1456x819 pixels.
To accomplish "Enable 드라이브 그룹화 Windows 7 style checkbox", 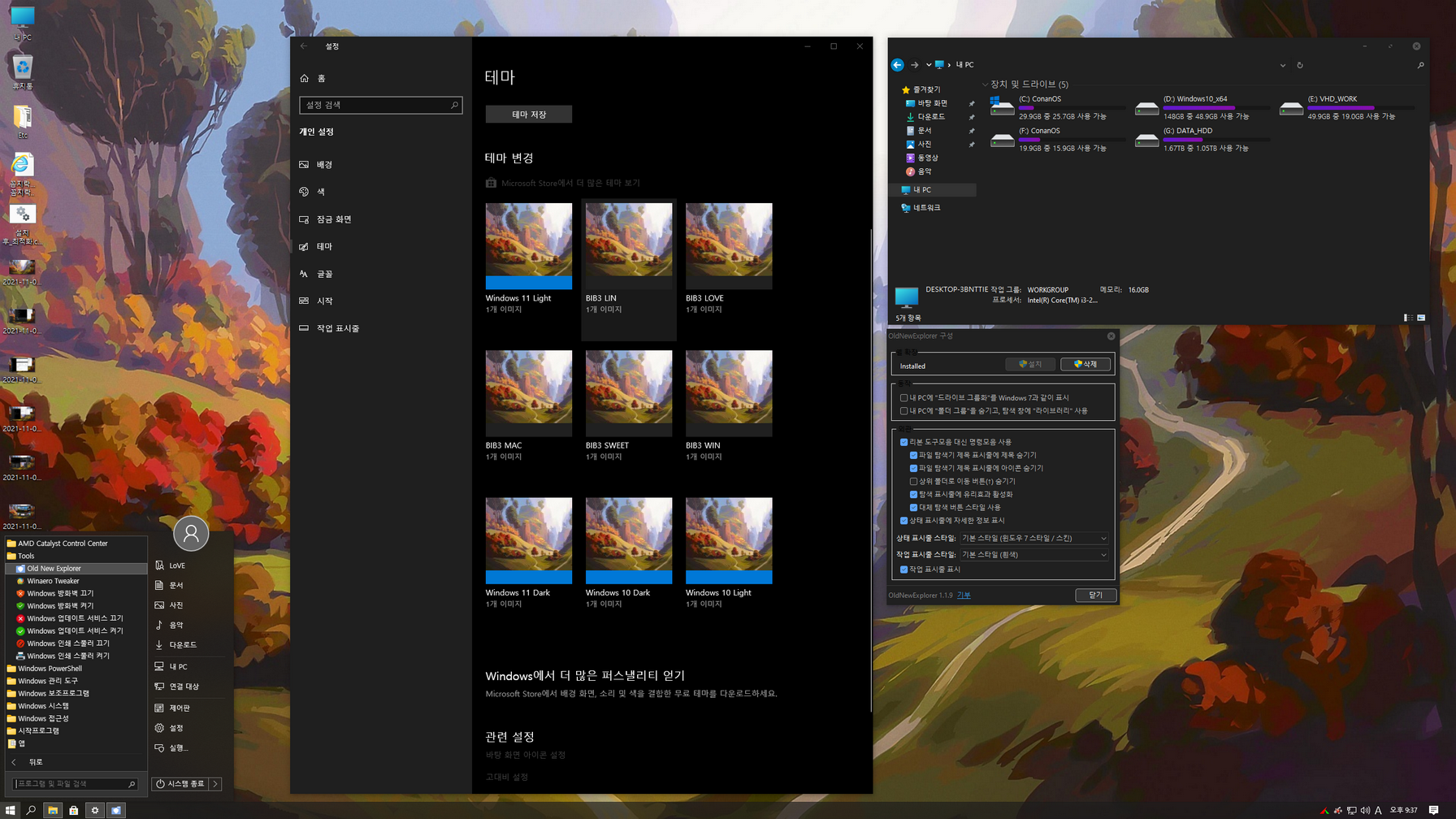I will click(x=903, y=398).
